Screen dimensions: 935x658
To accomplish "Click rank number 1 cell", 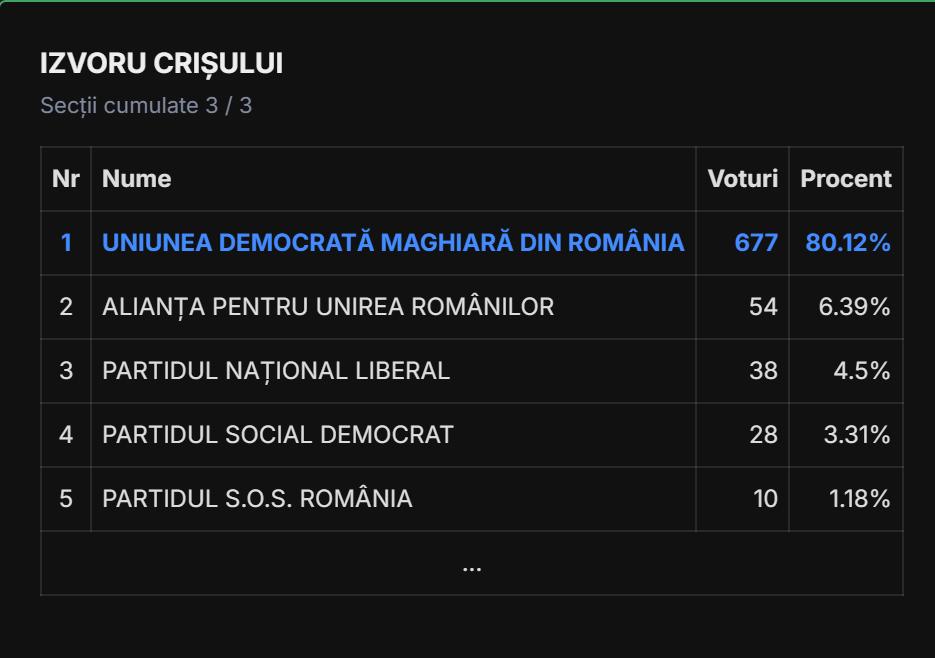I will pyautogui.click(x=66, y=243).
